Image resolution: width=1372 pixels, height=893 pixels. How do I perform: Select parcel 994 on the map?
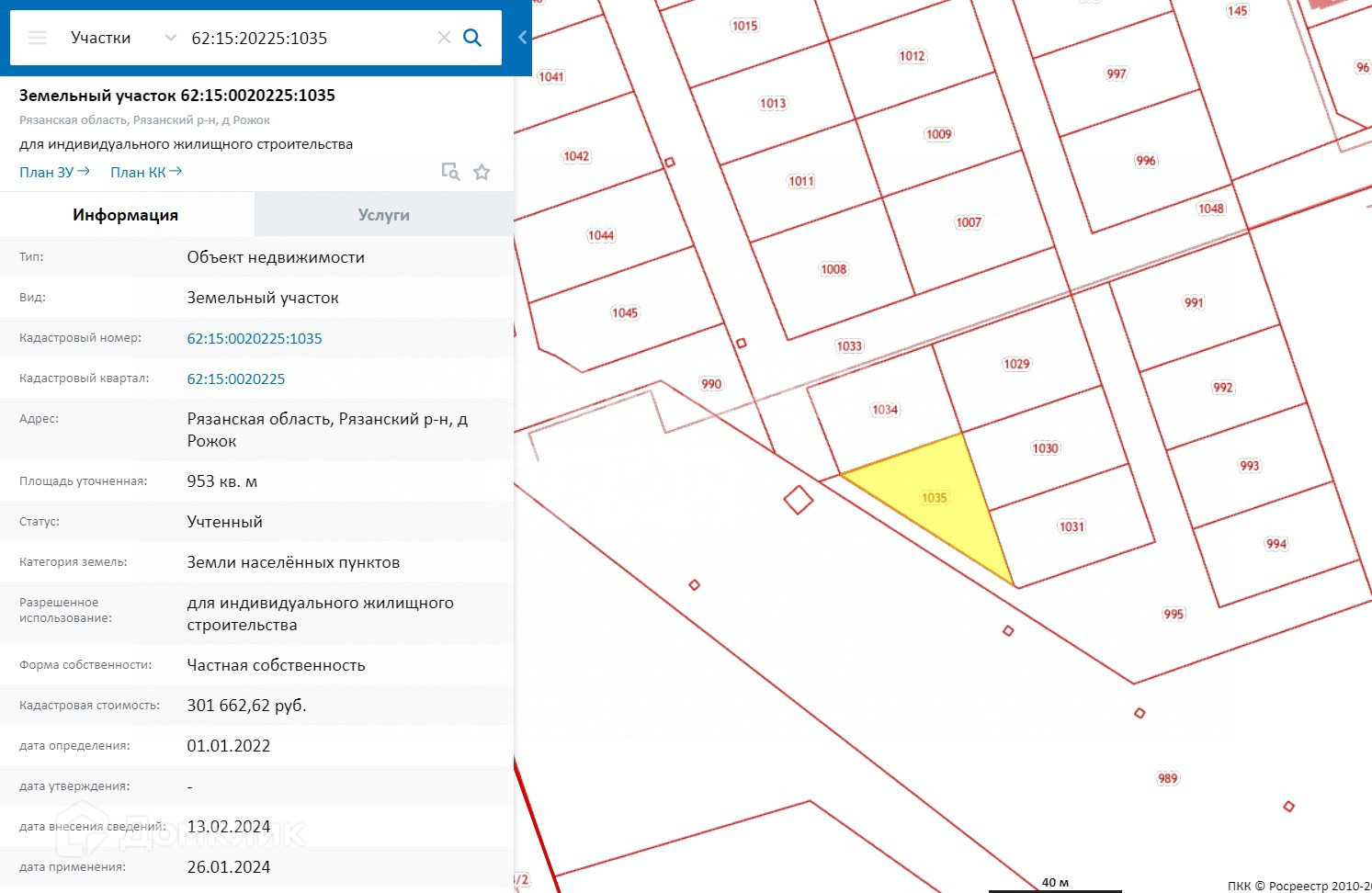1276,544
